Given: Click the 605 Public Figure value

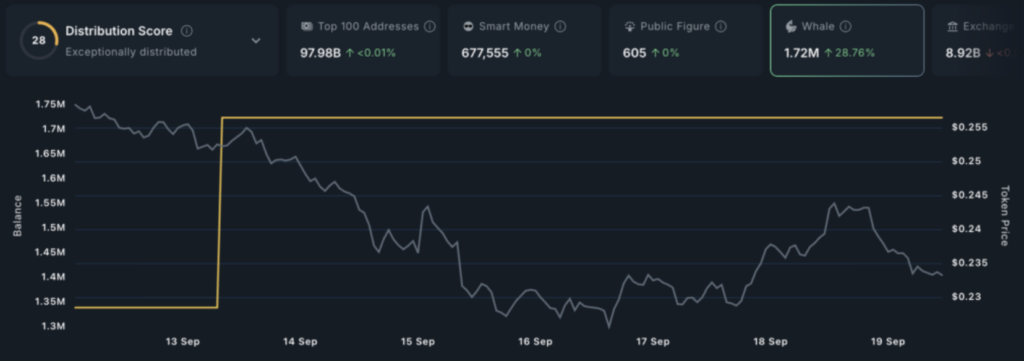Looking at the screenshot, I should (634, 53).
